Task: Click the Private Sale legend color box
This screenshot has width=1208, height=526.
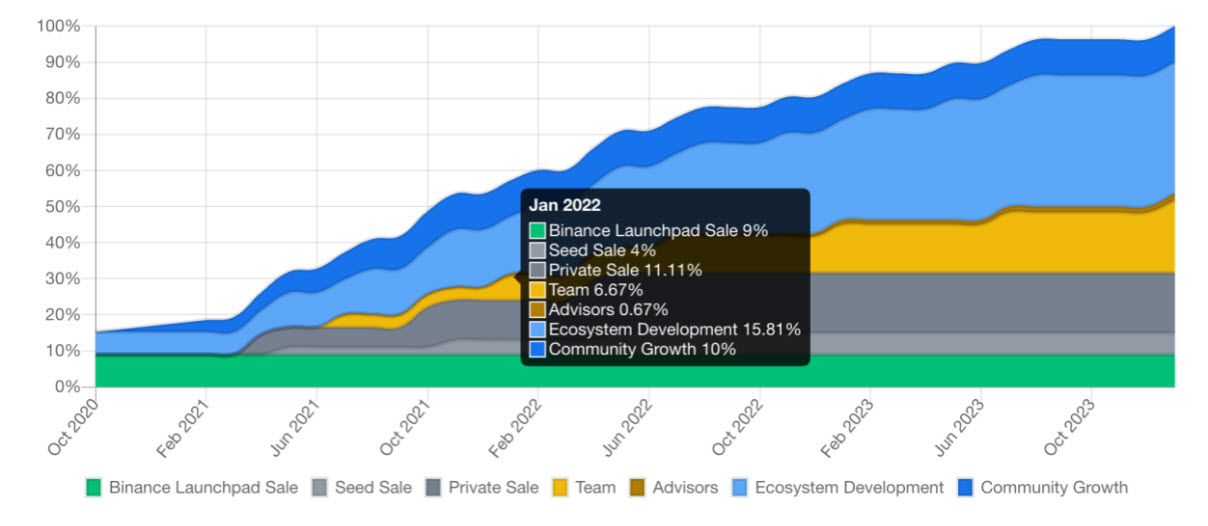Action: (x=433, y=488)
